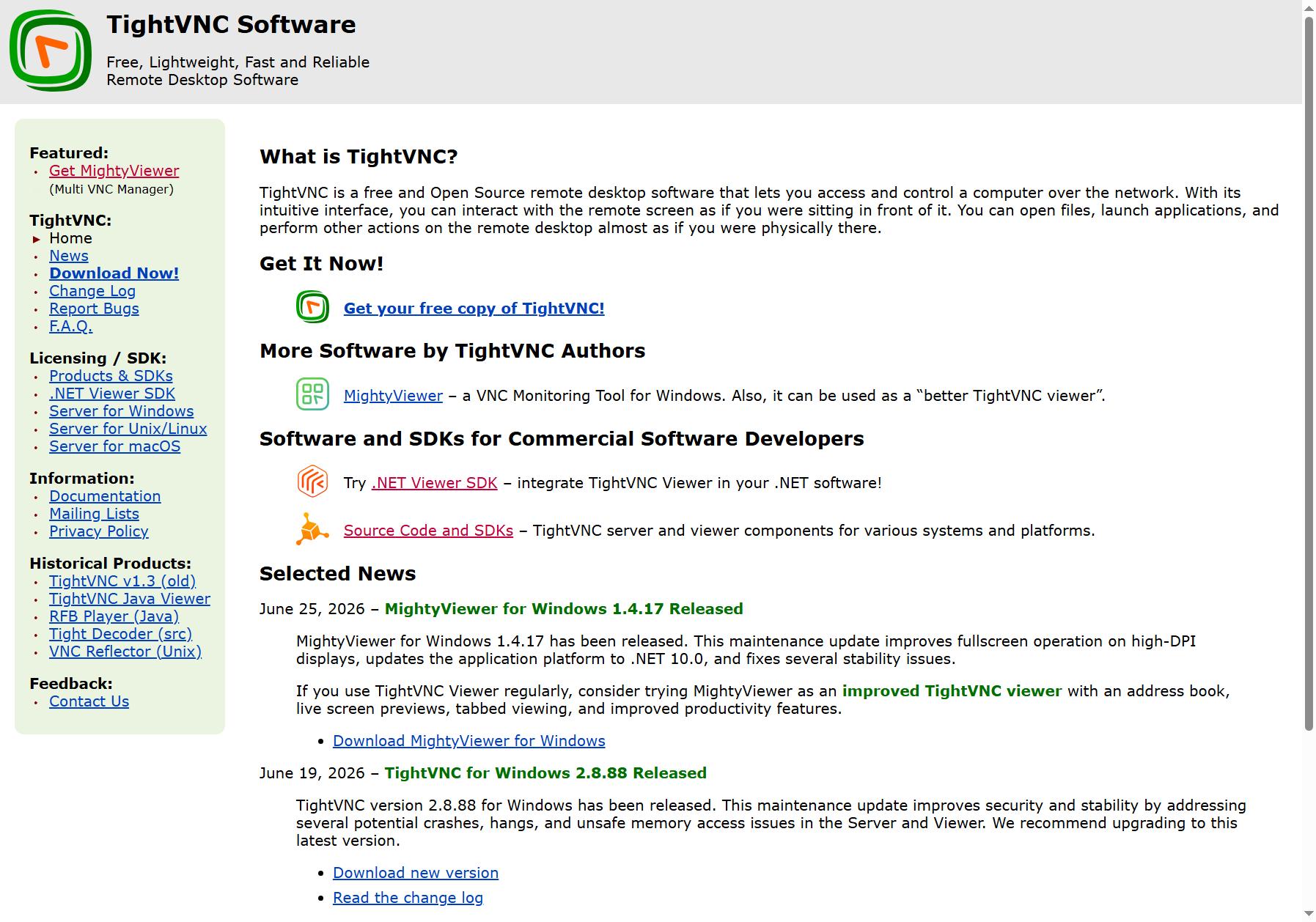Open the red .NET Viewer SDK link in the main content

tap(434, 483)
